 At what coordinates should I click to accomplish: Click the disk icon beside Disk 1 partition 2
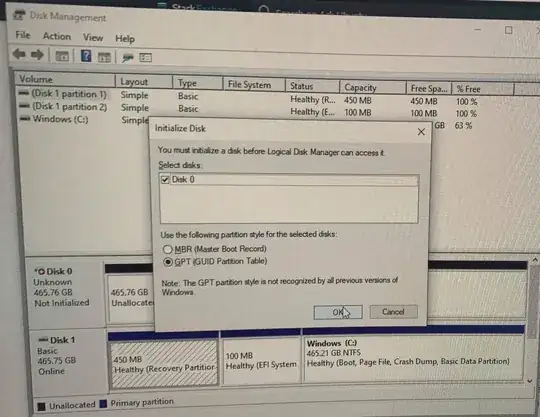point(24,106)
